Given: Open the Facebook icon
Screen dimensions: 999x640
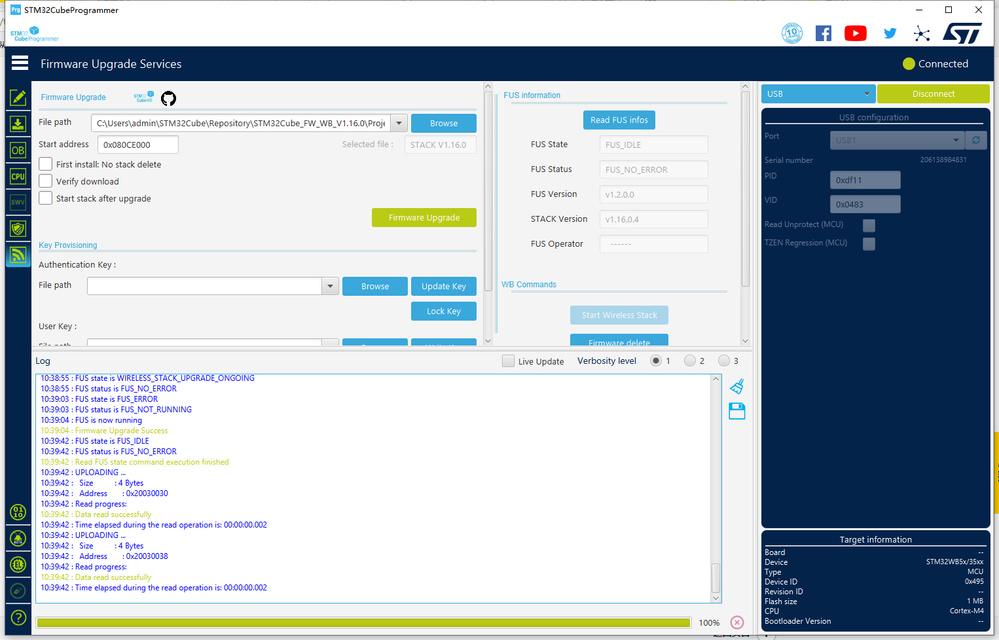Looking at the screenshot, I should tap(823, 33).
